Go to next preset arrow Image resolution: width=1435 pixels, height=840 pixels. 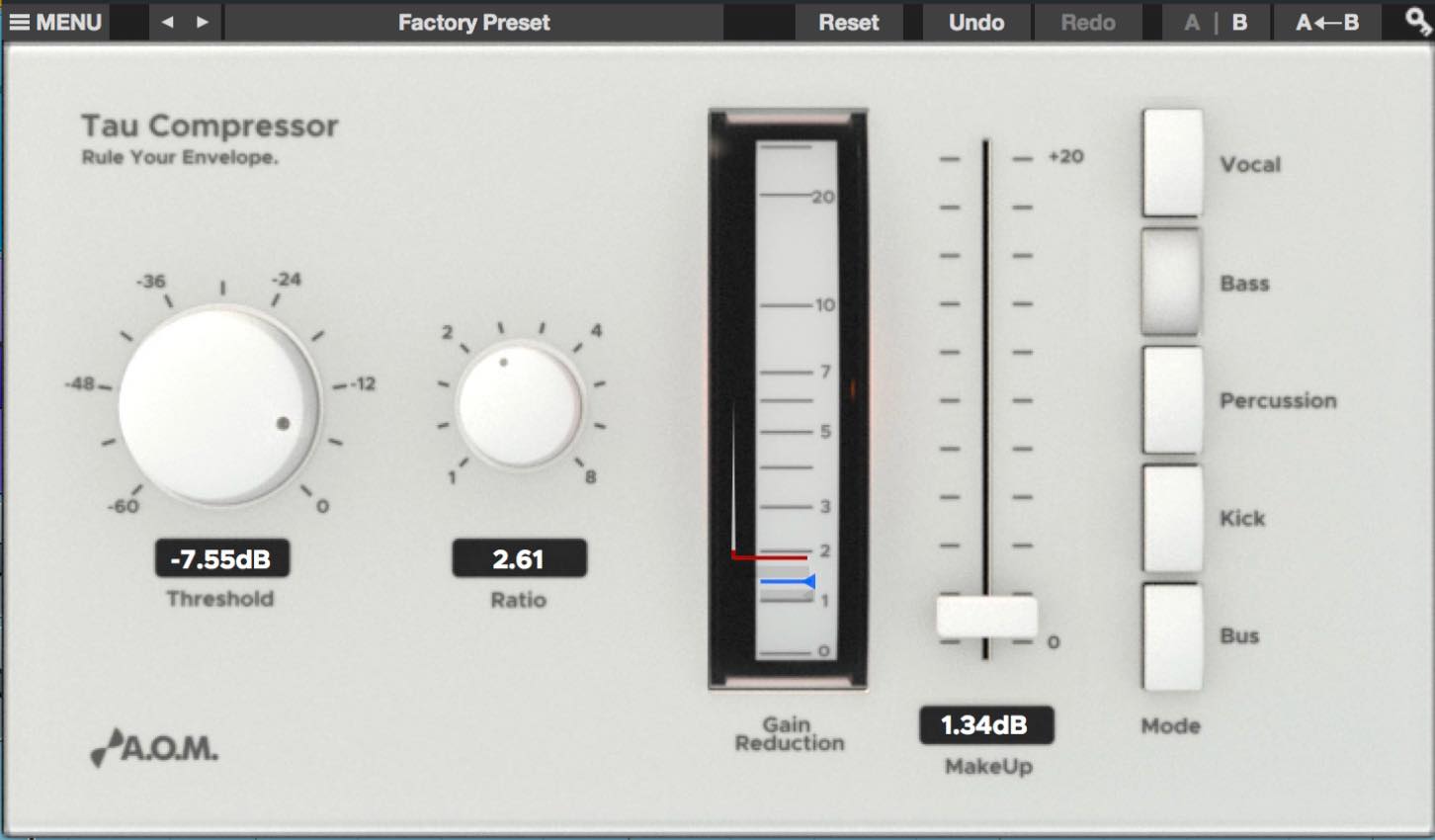click(202, 22)
